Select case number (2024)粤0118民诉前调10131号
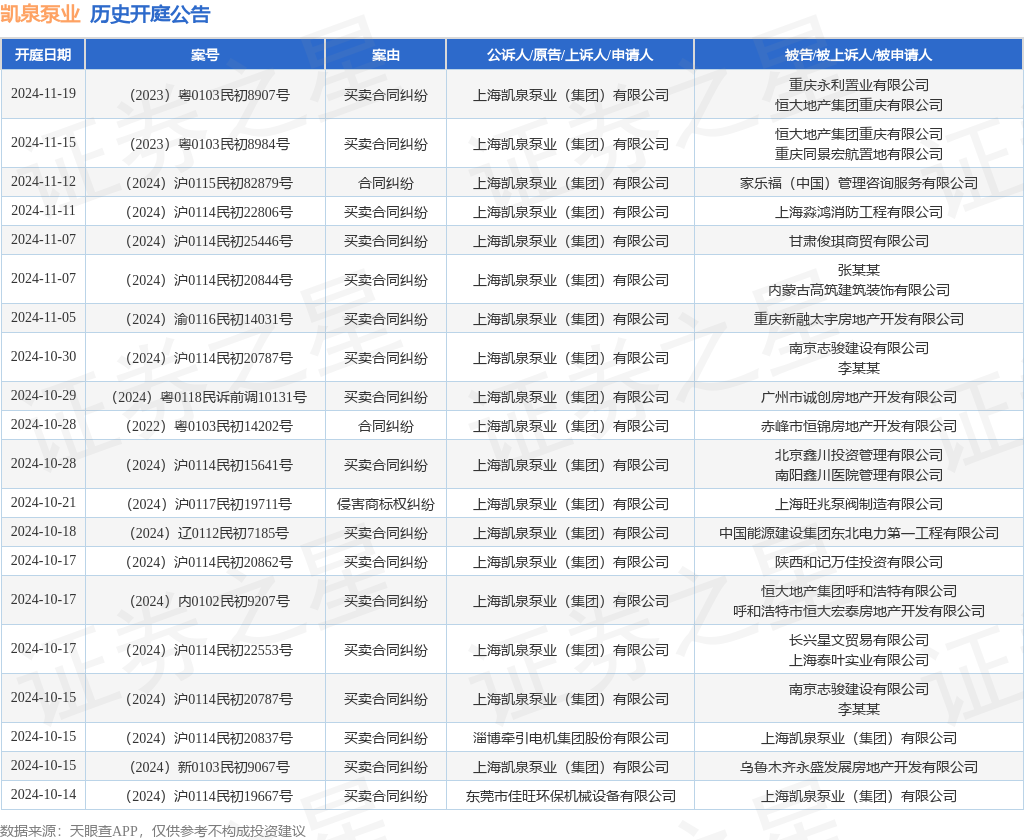This screenshot has height=840, width=1024. point(209,396)
